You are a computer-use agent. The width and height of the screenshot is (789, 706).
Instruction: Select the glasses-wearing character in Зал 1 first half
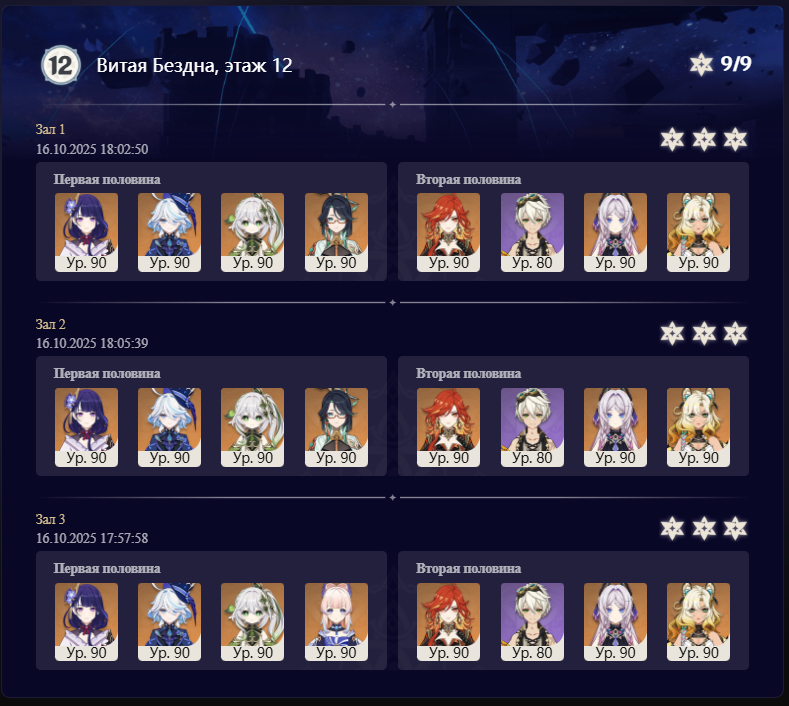(336, 232)
